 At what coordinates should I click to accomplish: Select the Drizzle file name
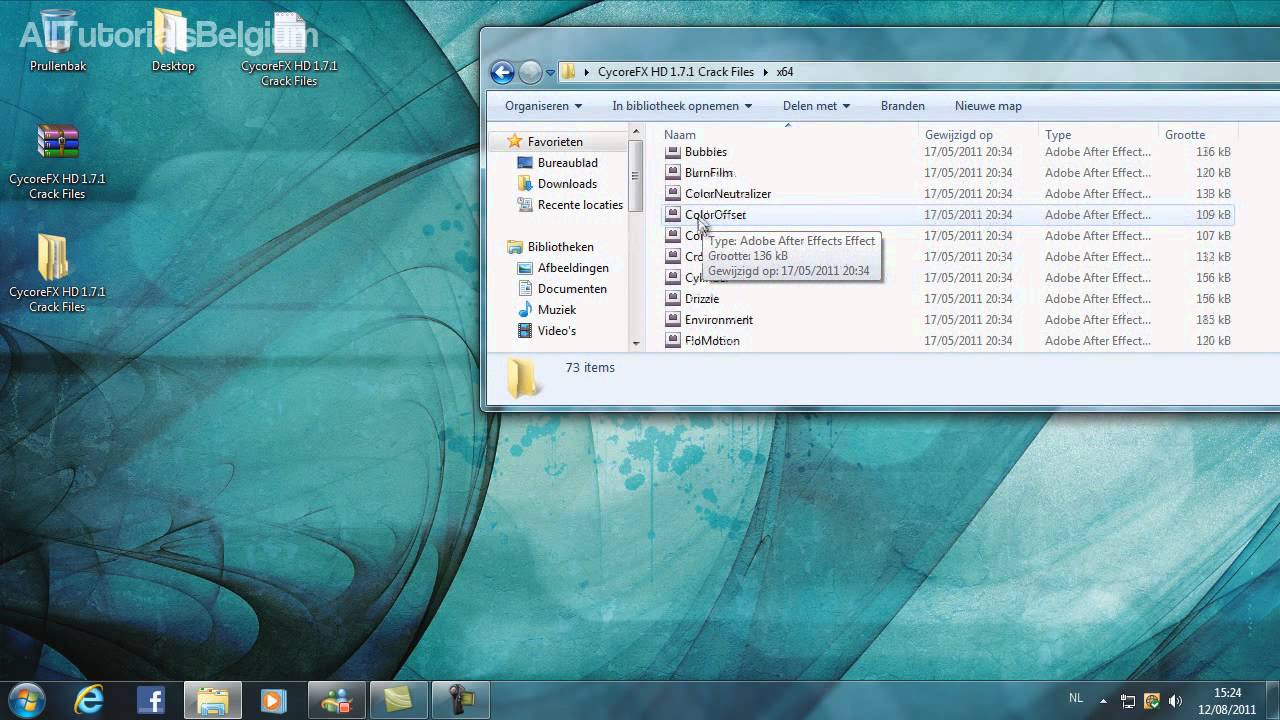702,299
